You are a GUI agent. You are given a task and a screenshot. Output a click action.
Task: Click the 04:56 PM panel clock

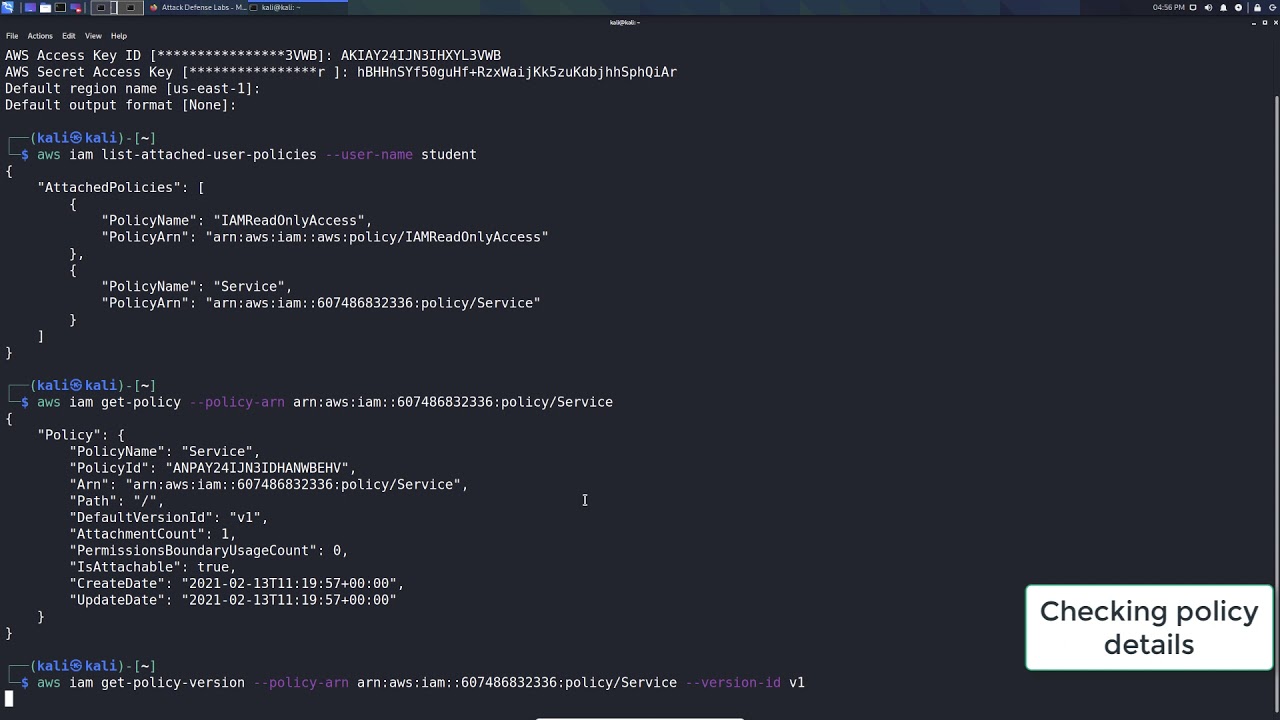coord(1168,7)
